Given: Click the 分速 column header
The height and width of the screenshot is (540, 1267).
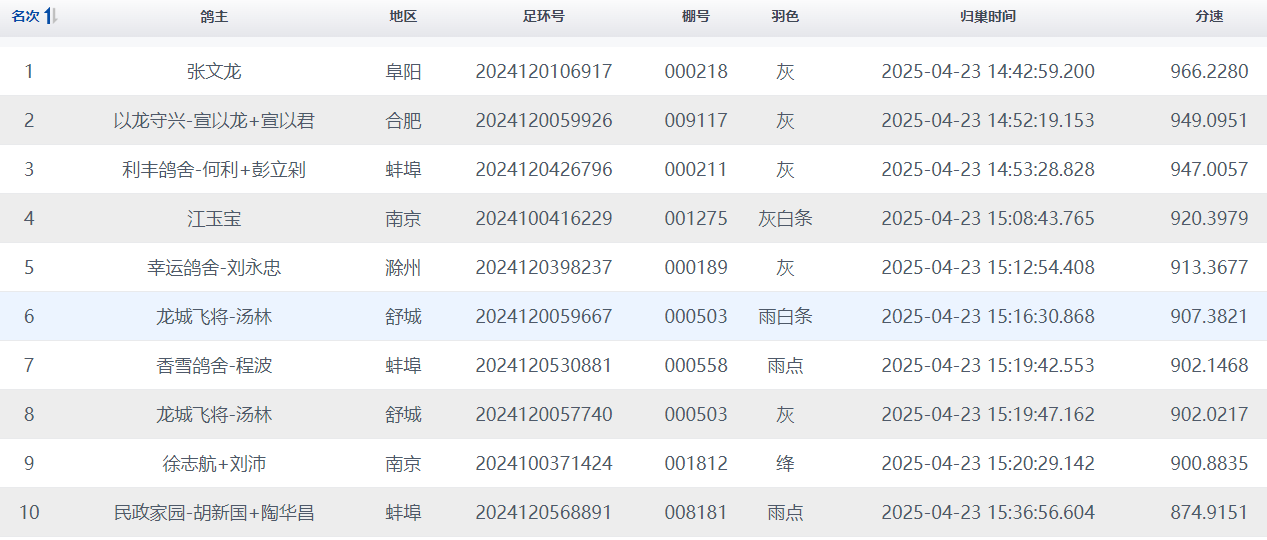Looking at the screenshot, I should point(1208,17).
